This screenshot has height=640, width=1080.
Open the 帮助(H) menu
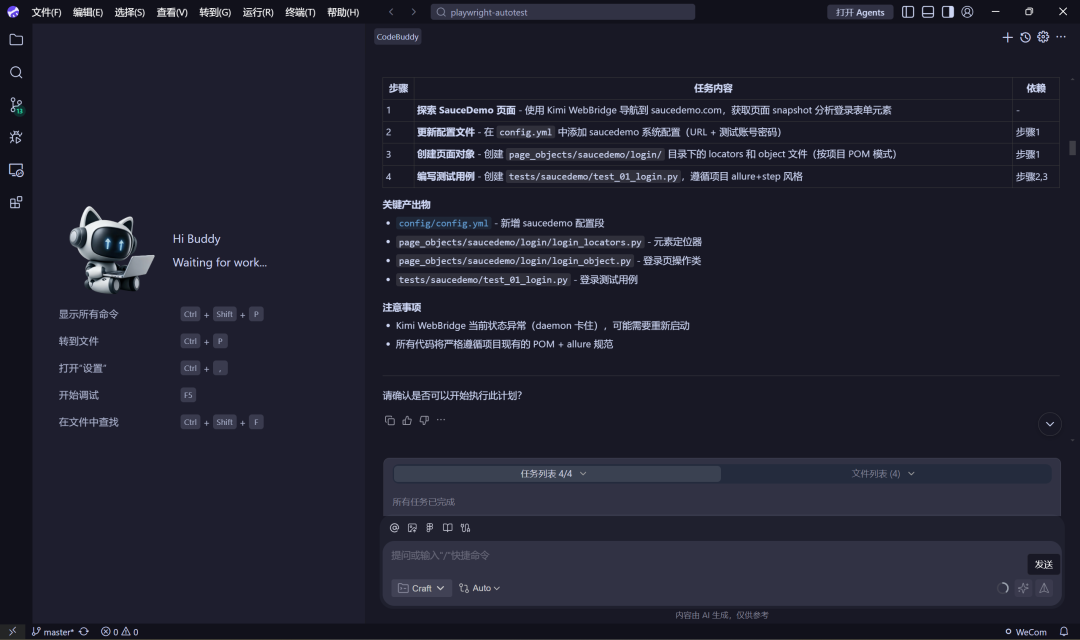pos(343,12)
